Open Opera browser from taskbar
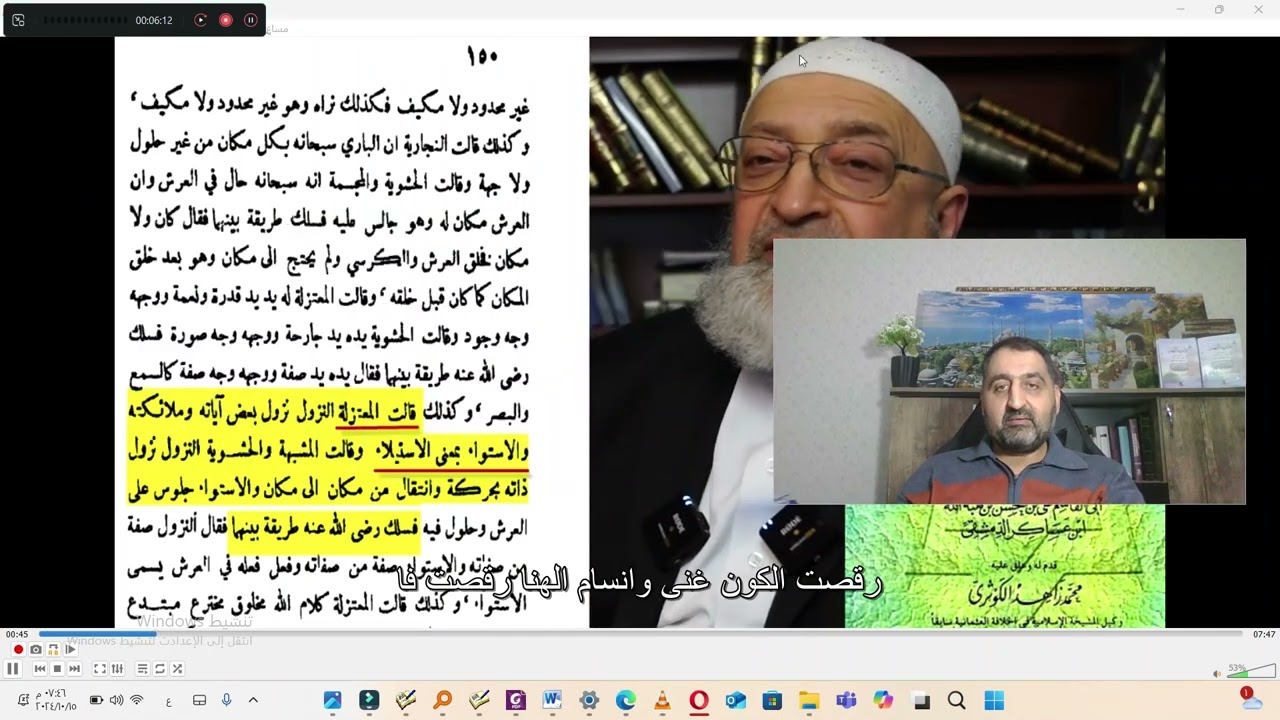Screen dimensions: 1280x720 pos(699,701)
